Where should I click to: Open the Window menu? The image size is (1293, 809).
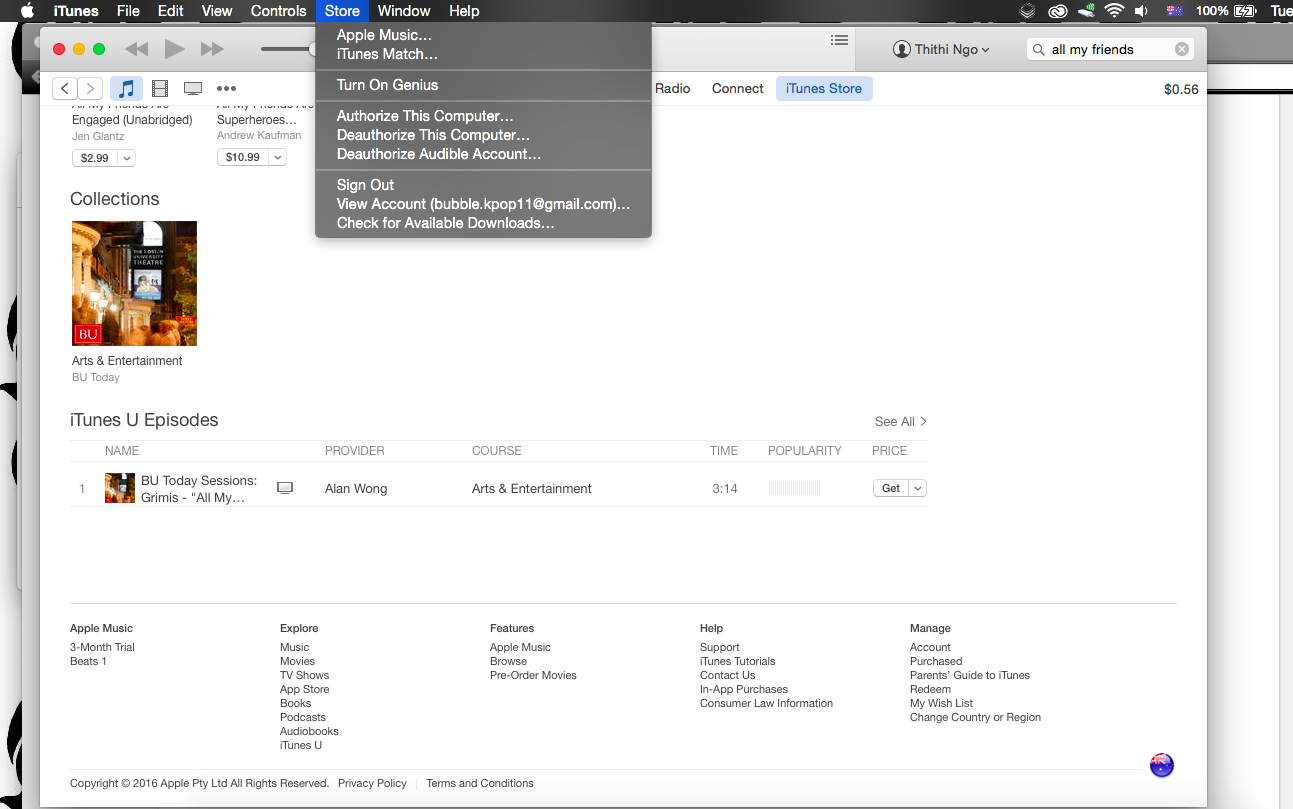pyautogui.click(x=404, y=11)
